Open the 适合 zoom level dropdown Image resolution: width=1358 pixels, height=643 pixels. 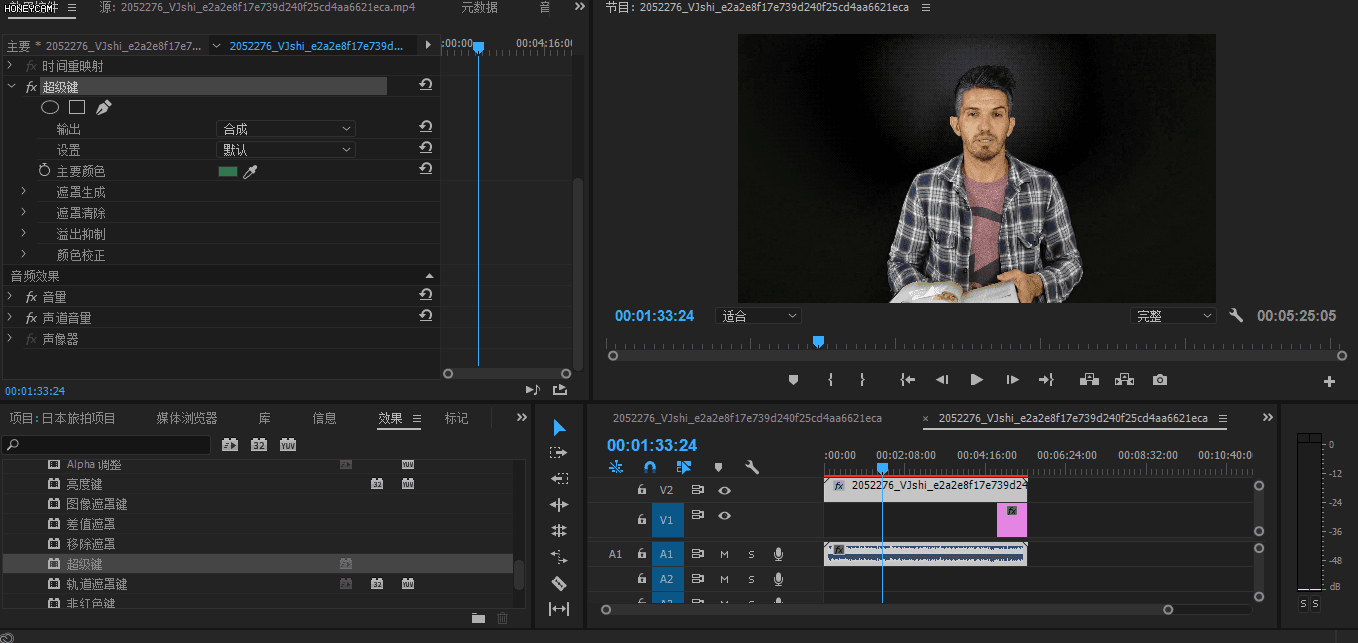[759, 316]
